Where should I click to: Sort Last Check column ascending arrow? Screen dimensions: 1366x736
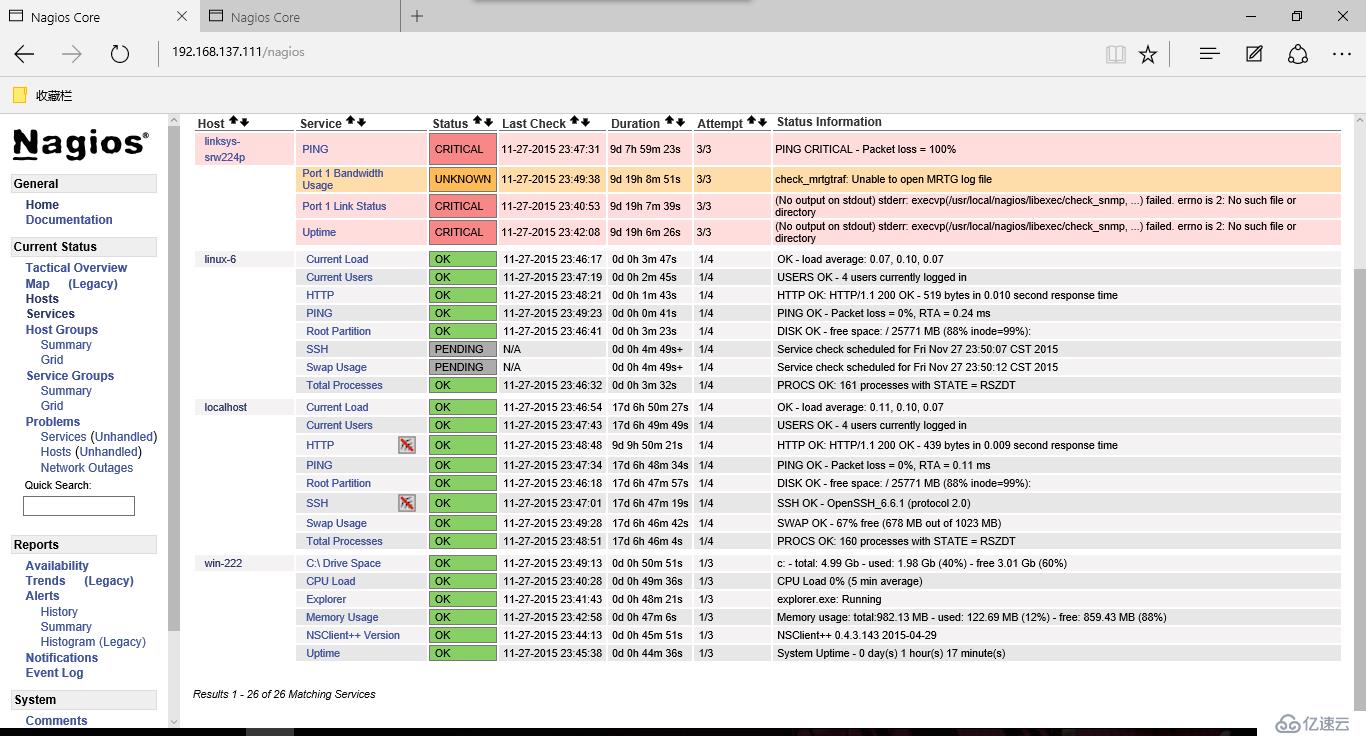[x=574, y=122]
